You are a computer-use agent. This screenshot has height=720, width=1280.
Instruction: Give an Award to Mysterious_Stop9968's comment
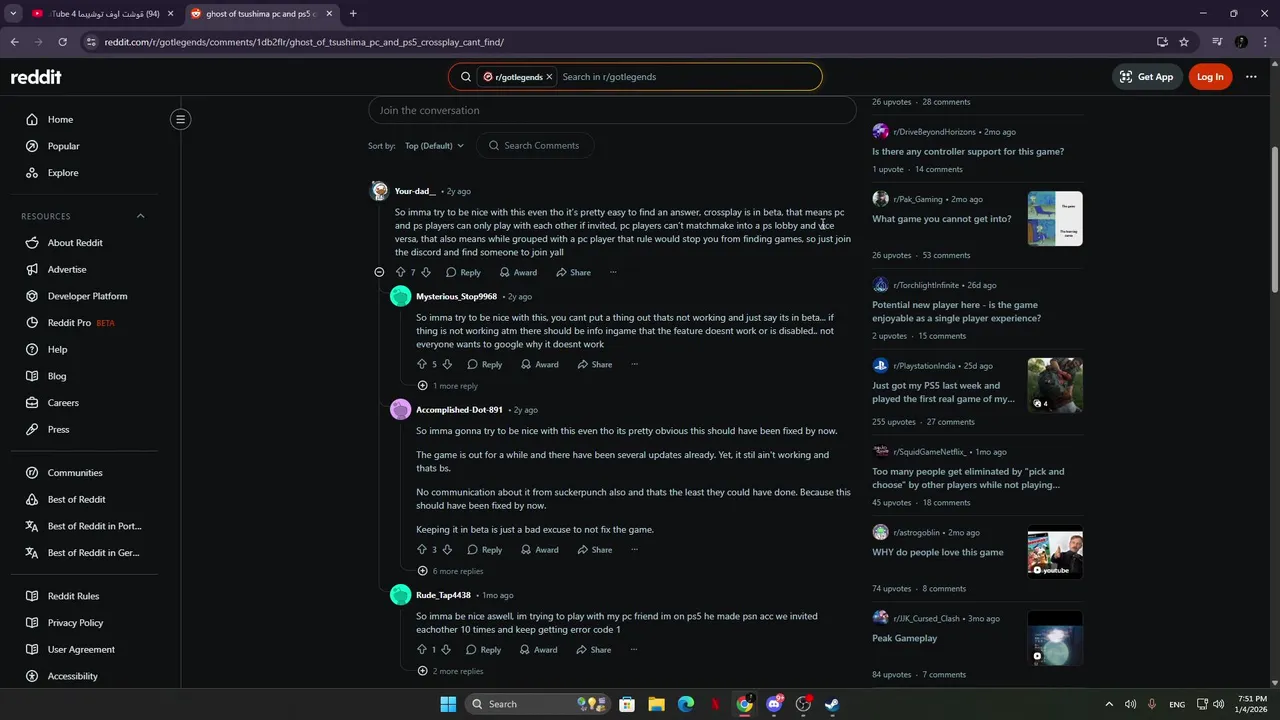tap(540, 364)
